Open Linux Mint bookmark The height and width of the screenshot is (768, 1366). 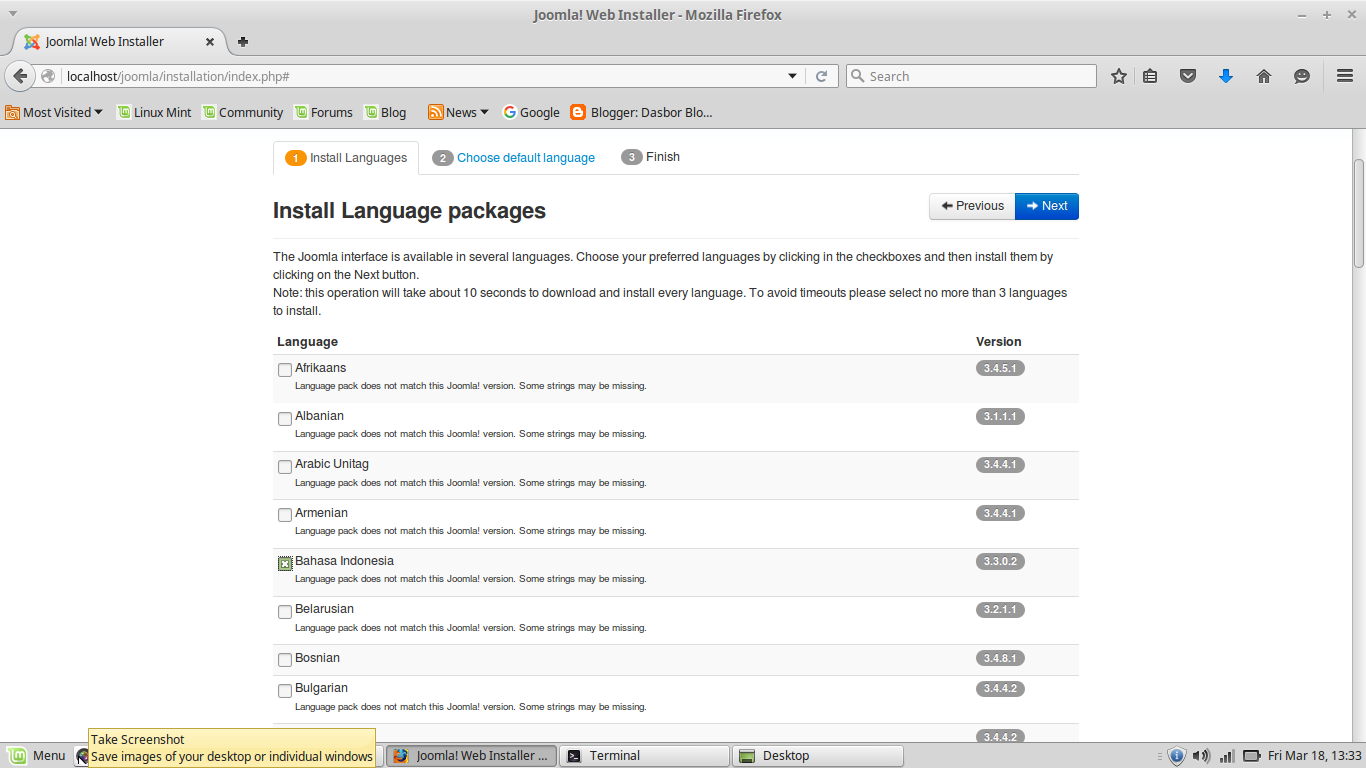(154, 112)
